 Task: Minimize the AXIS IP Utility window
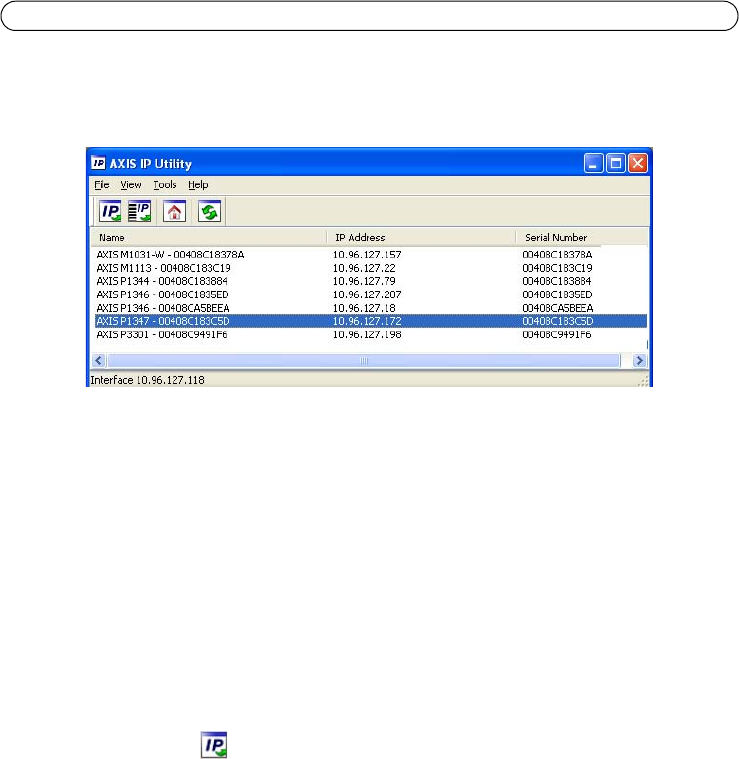pyautogui.click(x=593, y=163)
